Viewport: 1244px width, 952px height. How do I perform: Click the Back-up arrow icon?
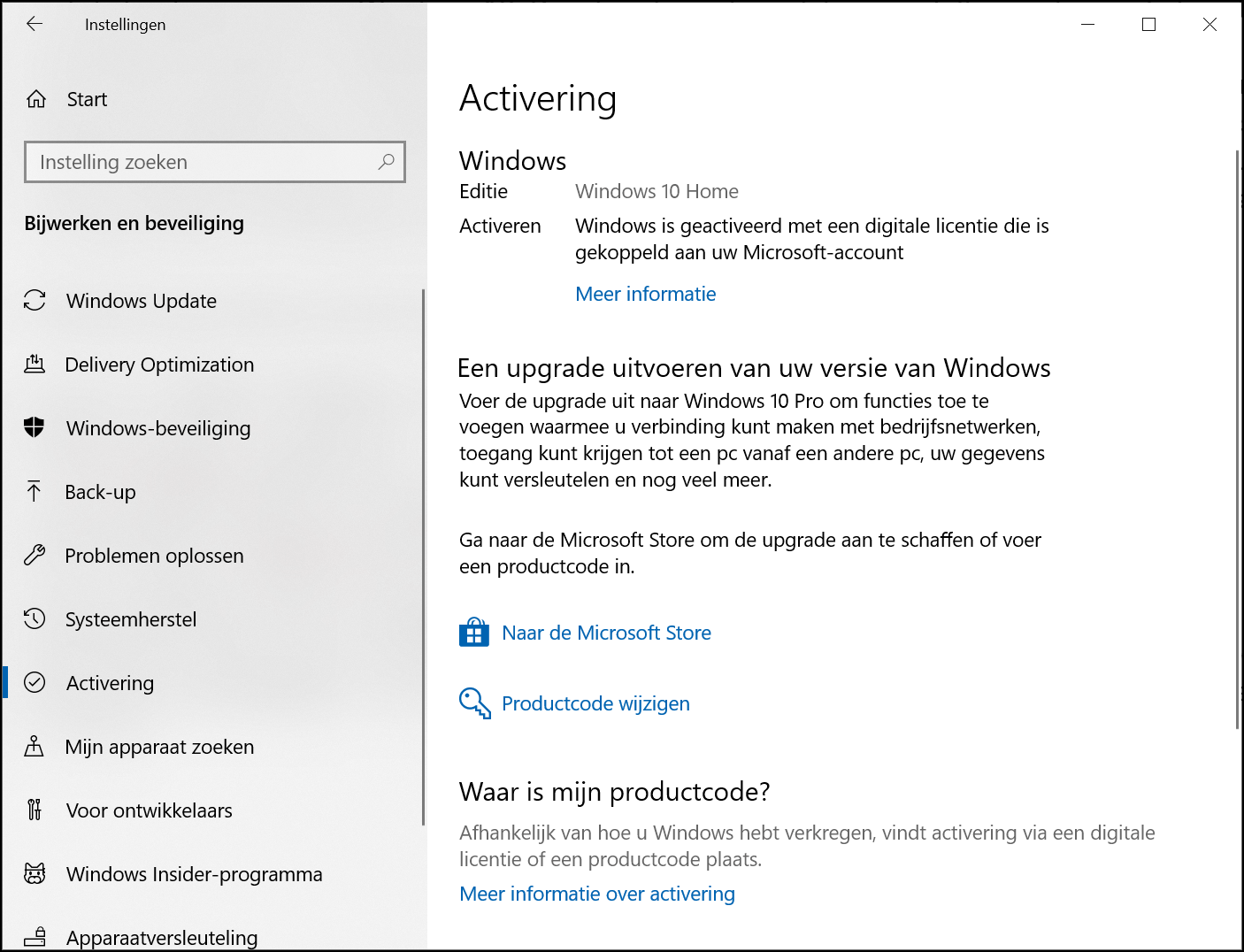[35, 491]
